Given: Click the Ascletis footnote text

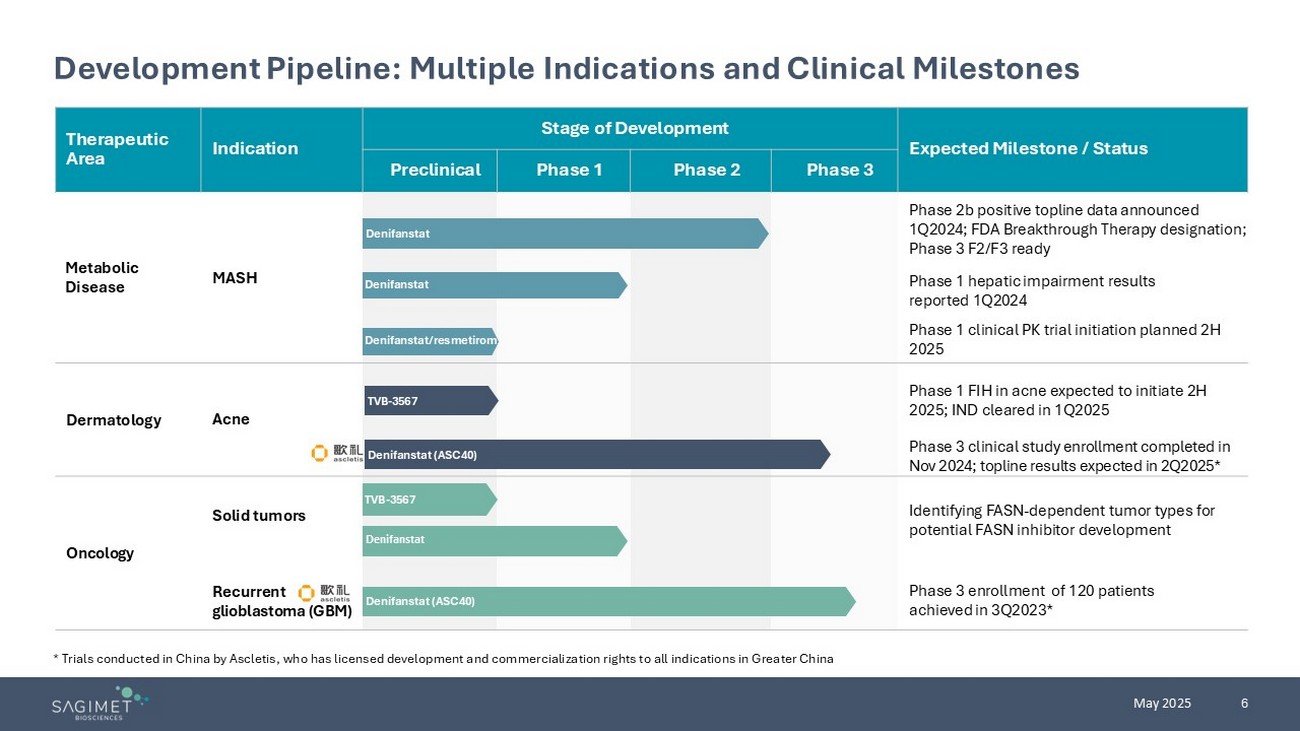Looking at the screenshot, I should (442, 658).
